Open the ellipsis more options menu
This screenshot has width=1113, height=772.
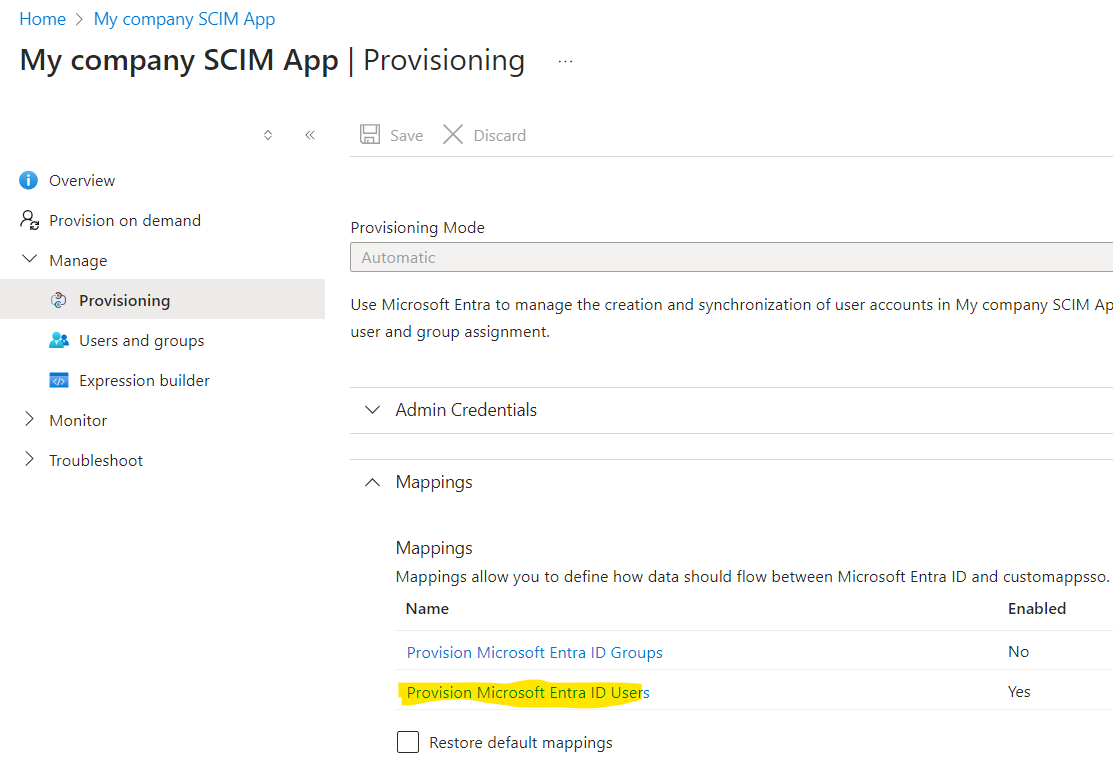pos(565,62)
